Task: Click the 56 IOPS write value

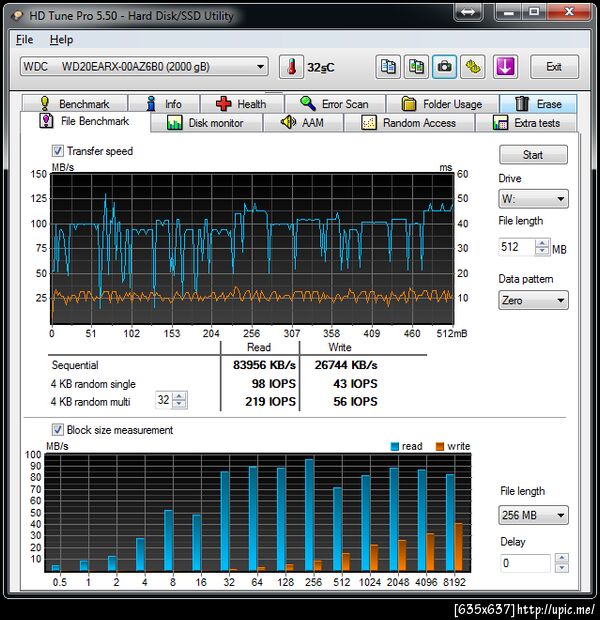Action: (x=355, y=401)
